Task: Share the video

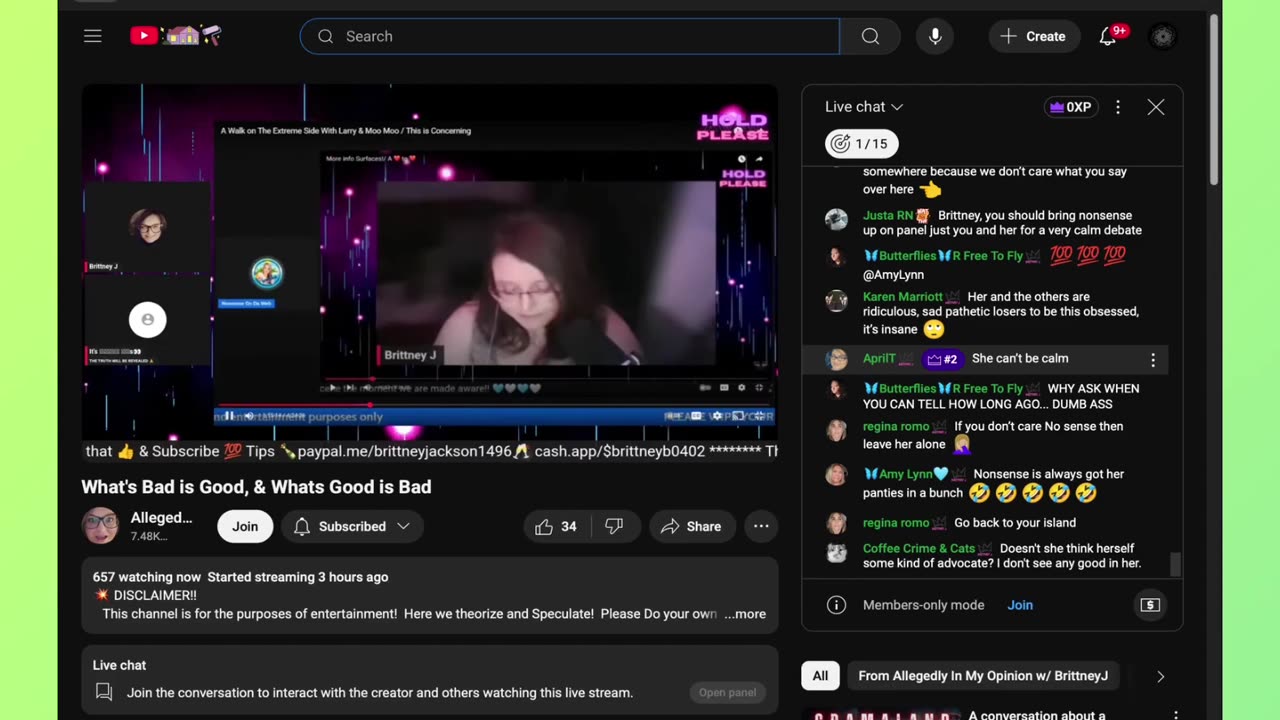Action: click(692, 526)
